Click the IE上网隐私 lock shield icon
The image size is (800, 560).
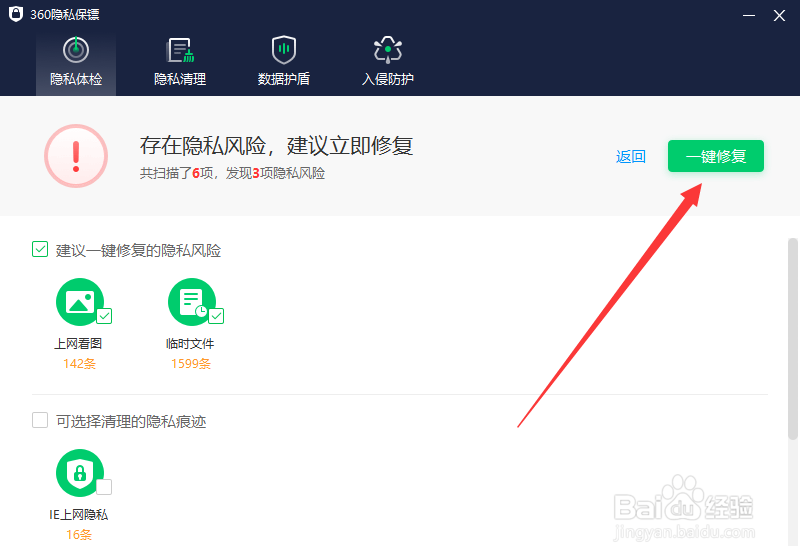[80, 473]
